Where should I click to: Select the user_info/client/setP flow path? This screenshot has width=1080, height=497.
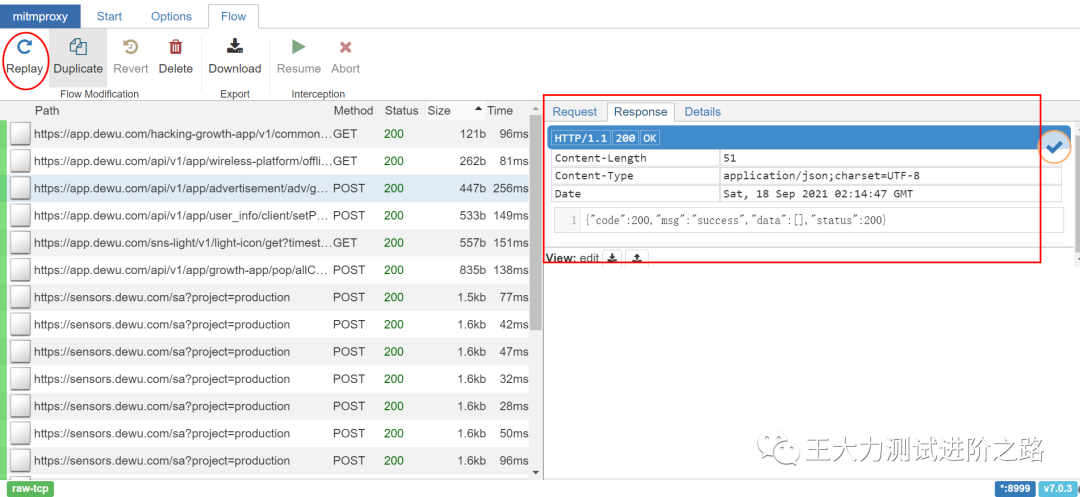point(183,215)
